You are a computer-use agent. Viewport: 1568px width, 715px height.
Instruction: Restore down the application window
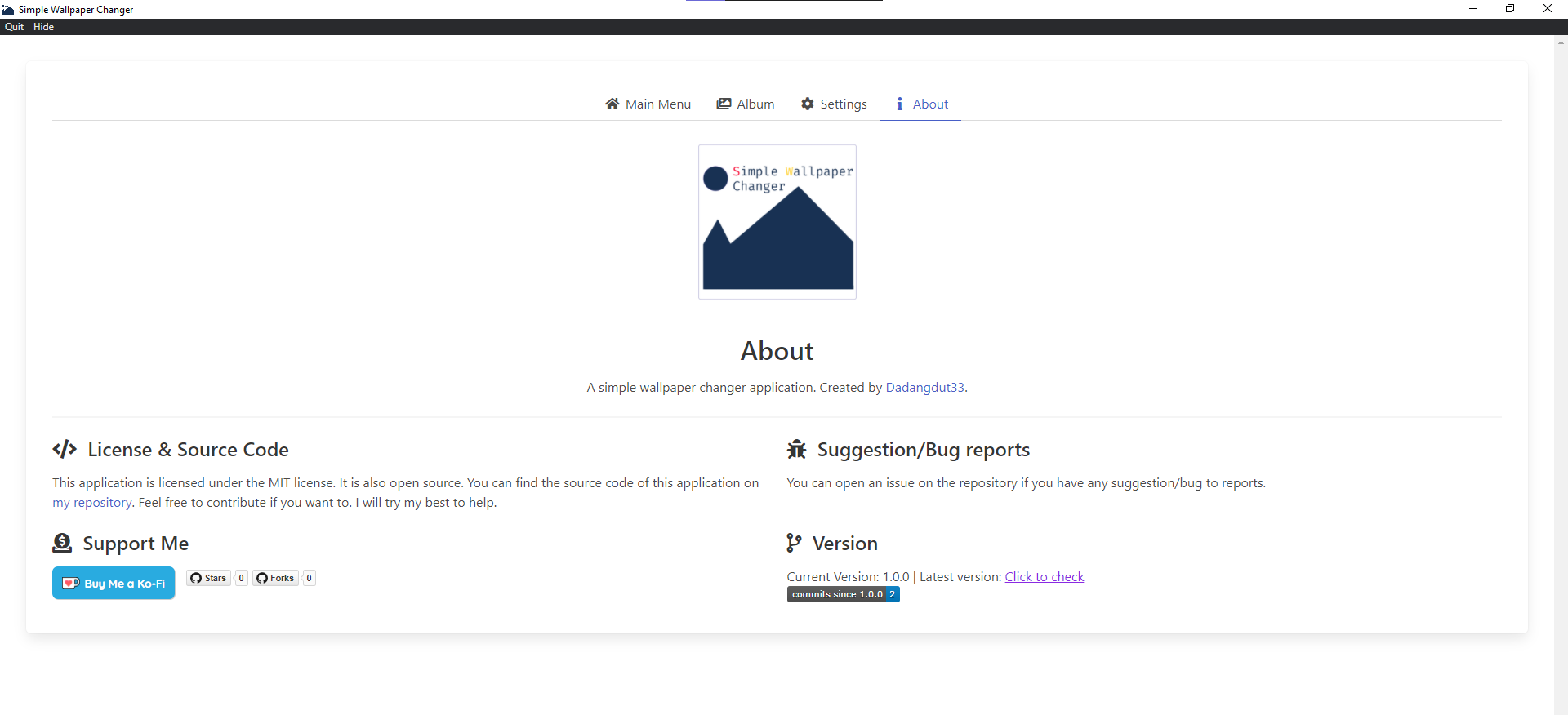click(x=1510, y=9)
